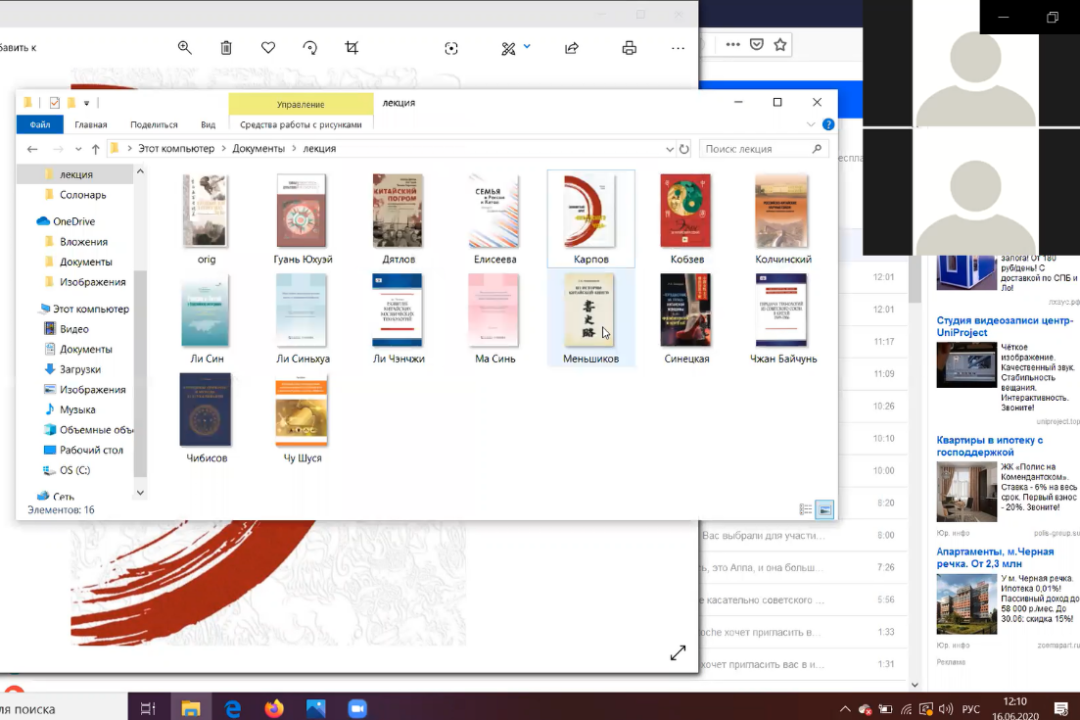Refresh the лекция folder view
The image size is (1080, 720).
coord(684,149)
